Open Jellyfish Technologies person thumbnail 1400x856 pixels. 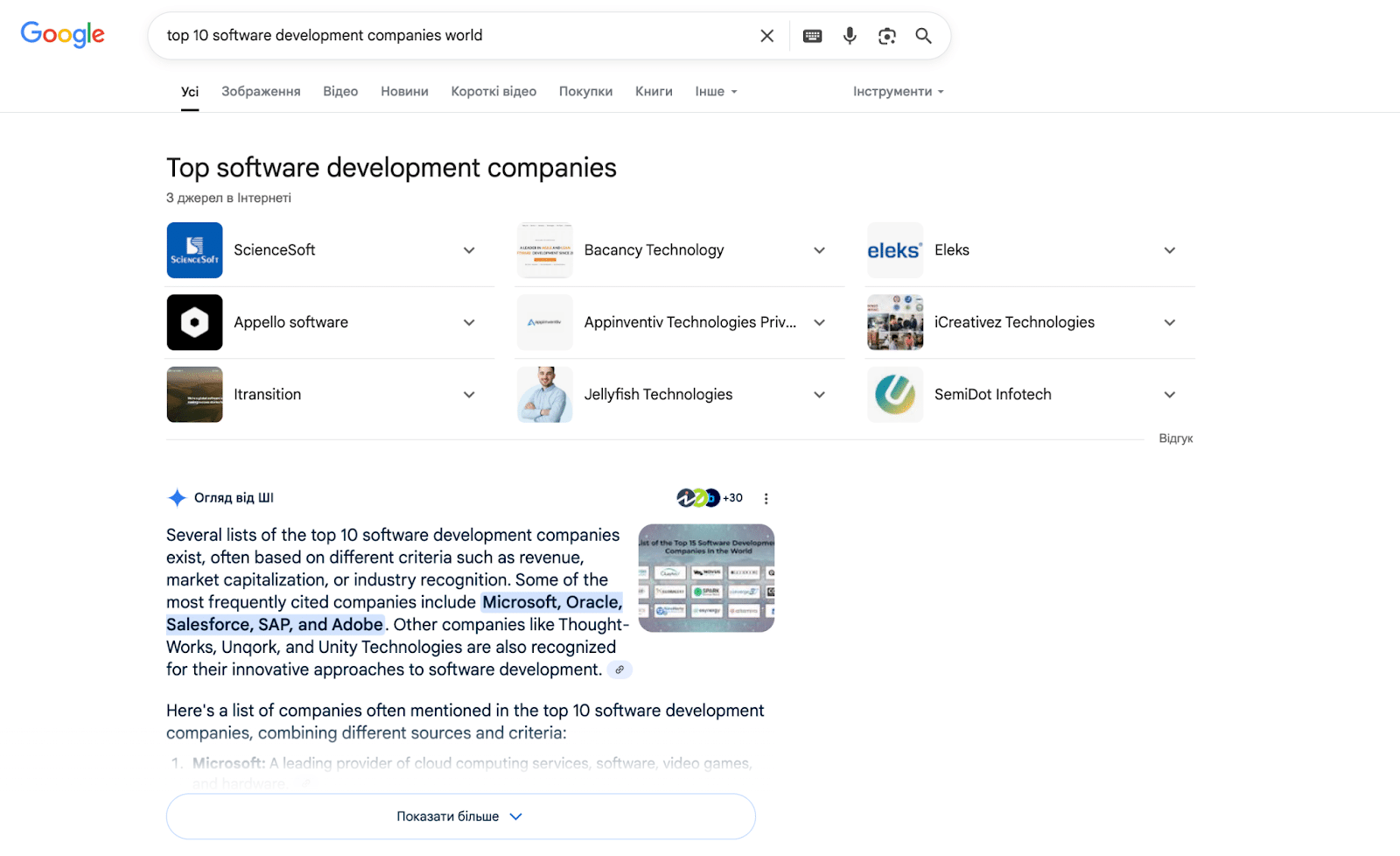tap(545, 395)
